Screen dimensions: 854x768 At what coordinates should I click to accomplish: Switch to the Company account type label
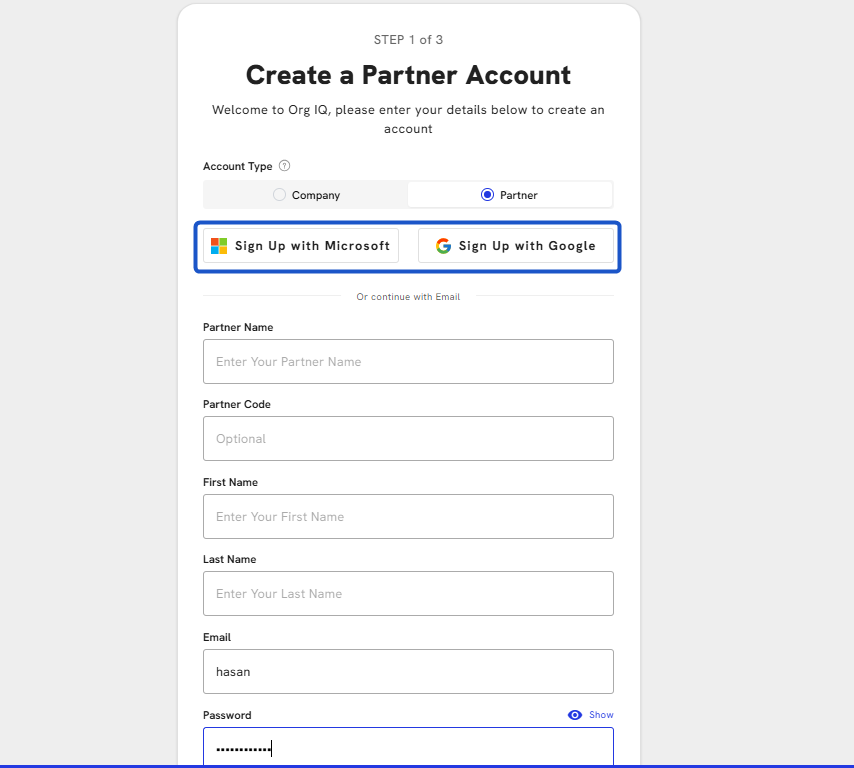[316, 195]
